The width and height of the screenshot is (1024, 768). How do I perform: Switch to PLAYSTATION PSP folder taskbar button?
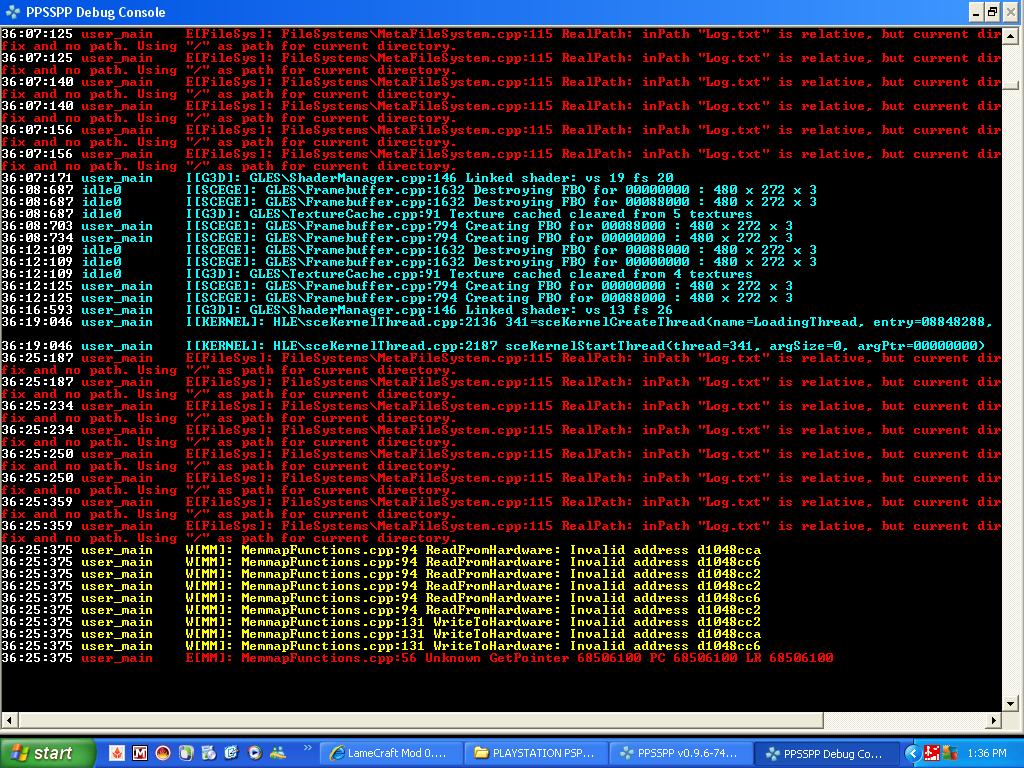[539, 753]
